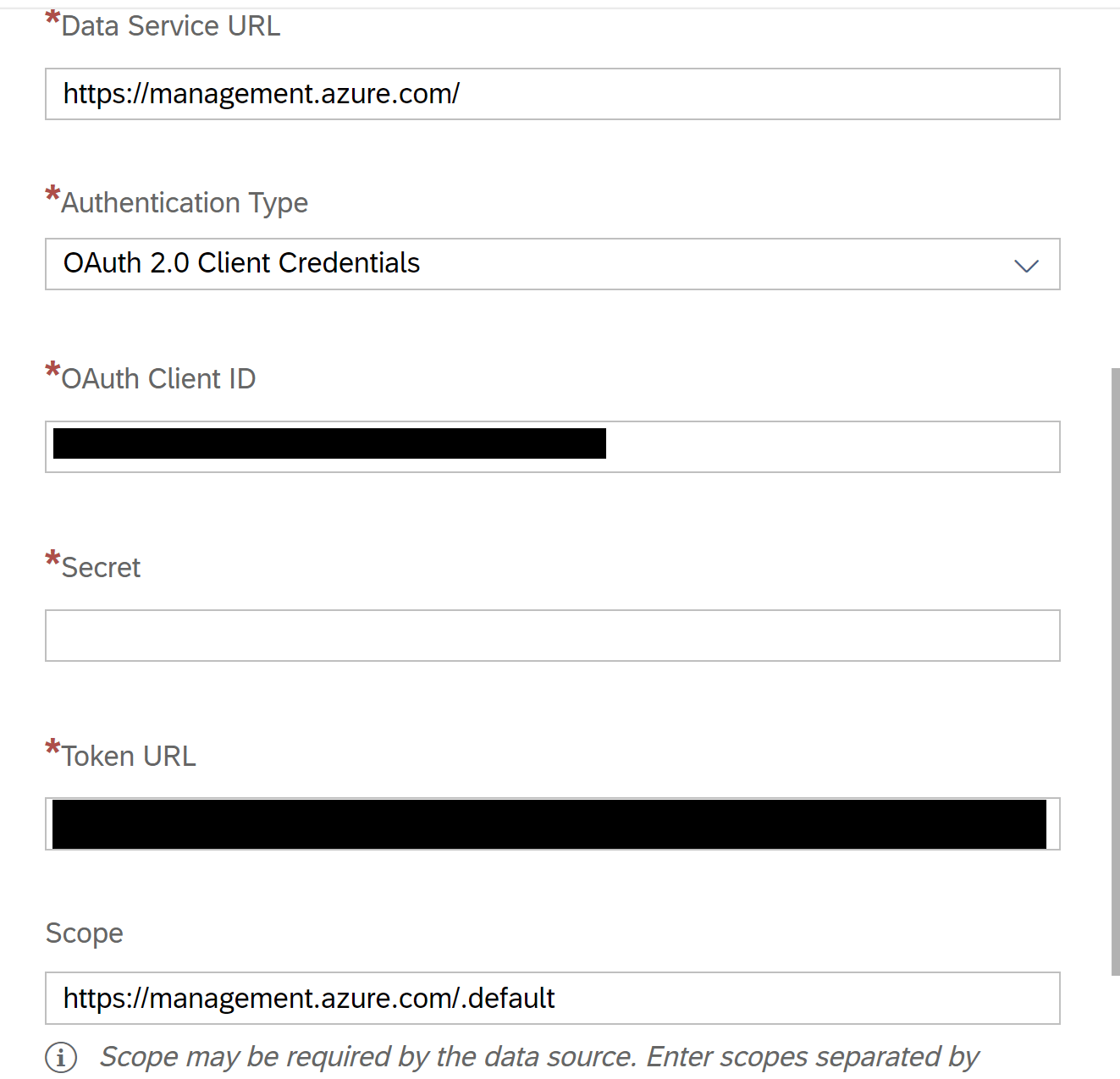This screenshot has width=1120, height=1079.
Task: Select the OAuth 2.0 Client Credentials value
Action: click(241, 263)
